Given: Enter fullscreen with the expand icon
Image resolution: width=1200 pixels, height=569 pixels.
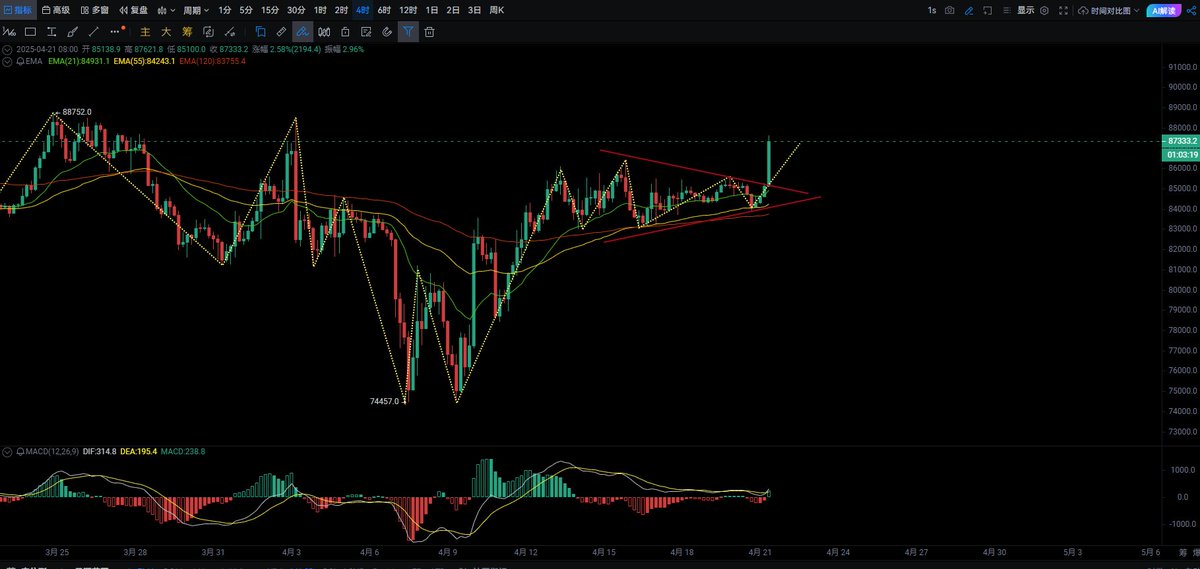Looking at the screenshot, I should 1064,10.
